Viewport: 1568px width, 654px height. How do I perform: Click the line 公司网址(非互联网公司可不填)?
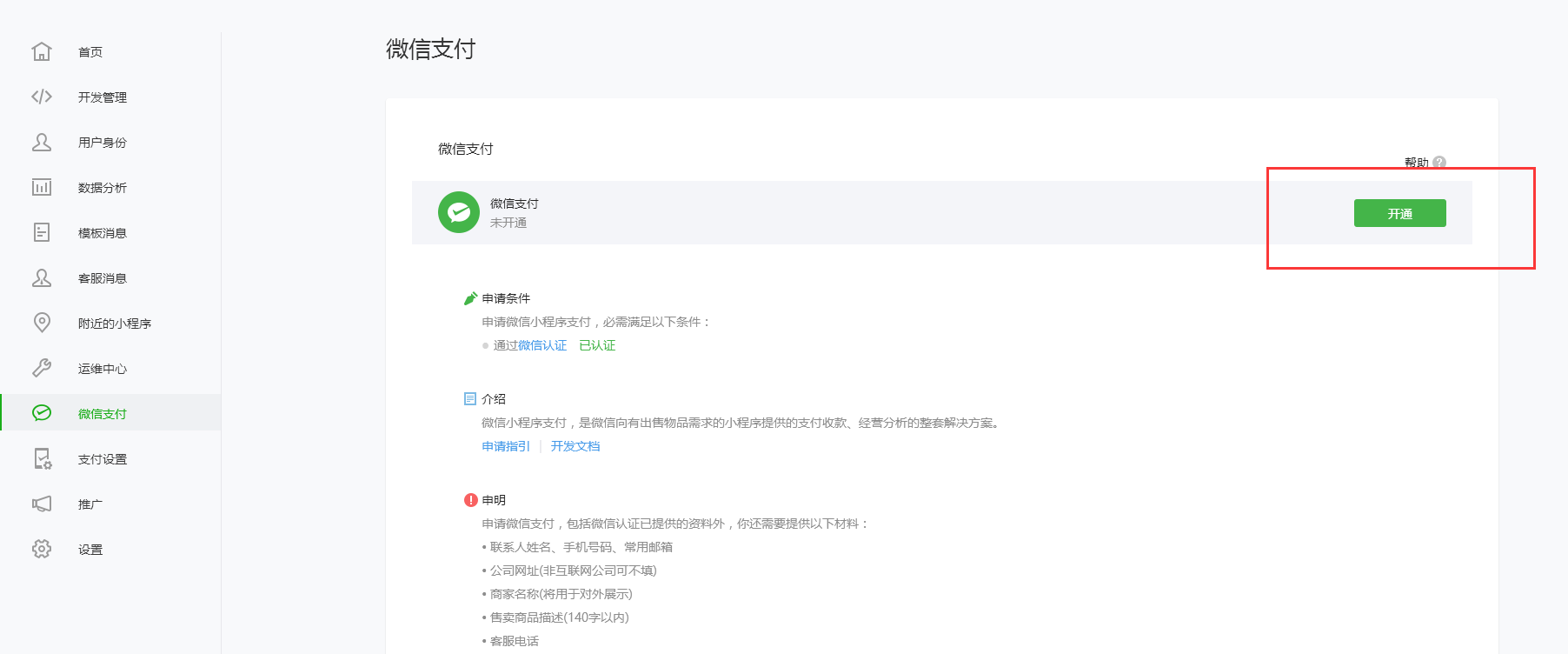pos(574,571)
